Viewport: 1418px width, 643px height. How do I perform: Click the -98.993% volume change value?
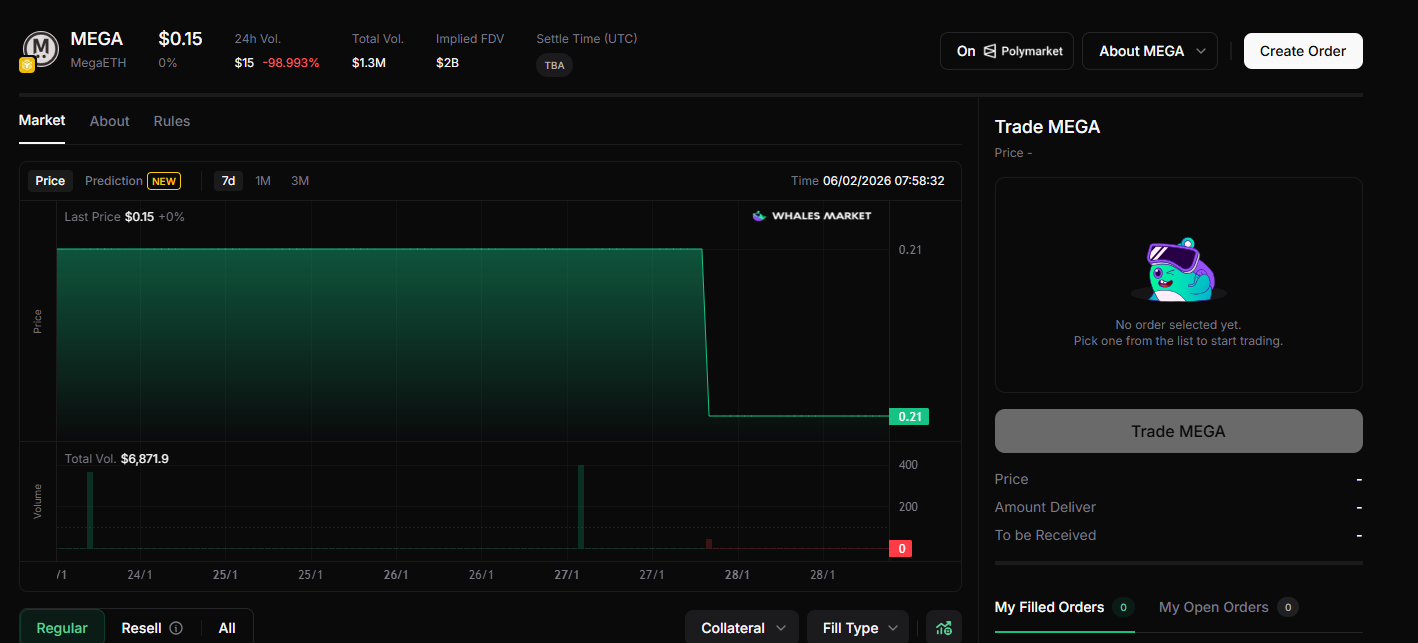coord(291,63)
